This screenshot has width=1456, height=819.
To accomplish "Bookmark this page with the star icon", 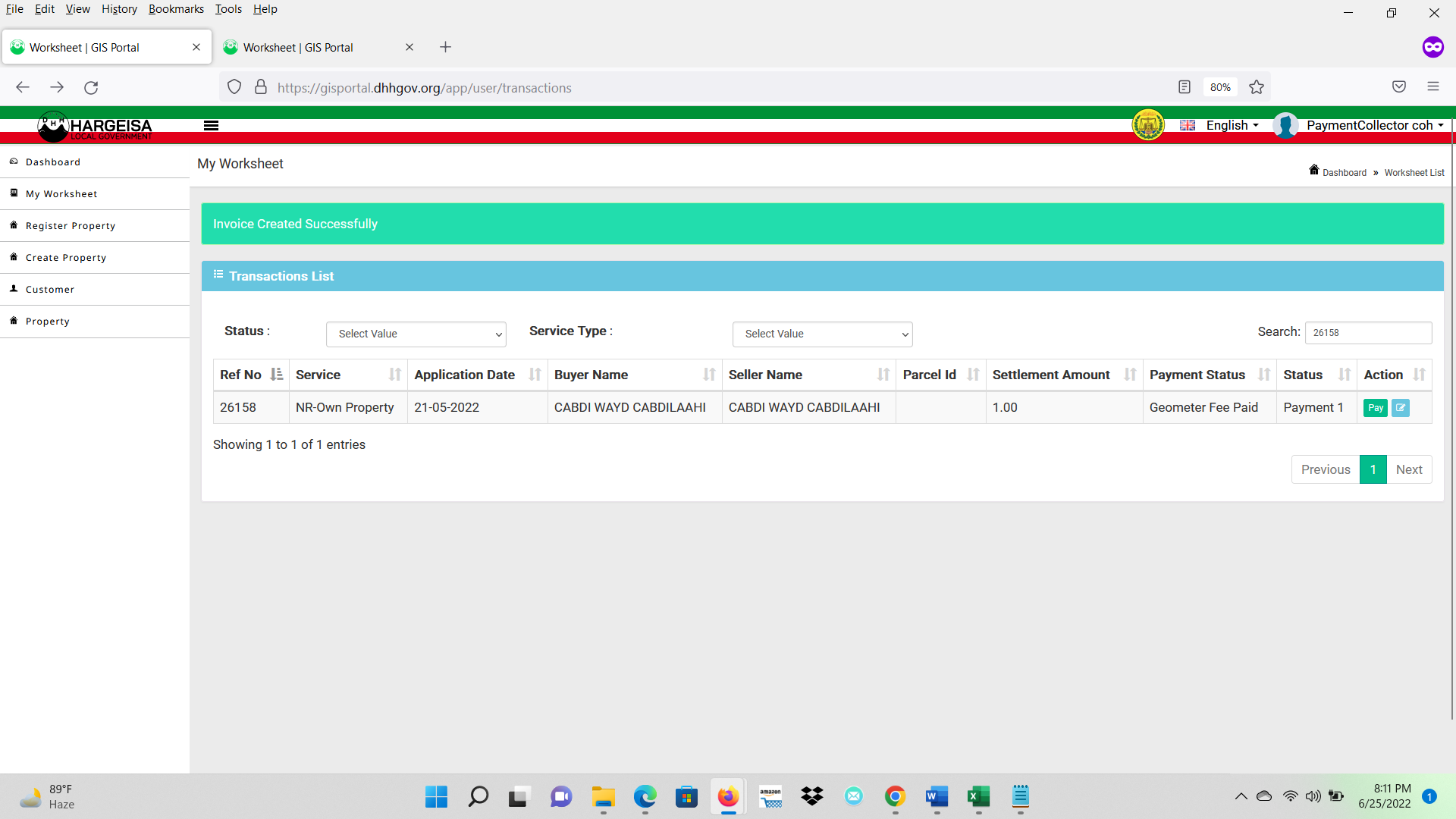I will pyautogui.click(x=1257, y=87).
